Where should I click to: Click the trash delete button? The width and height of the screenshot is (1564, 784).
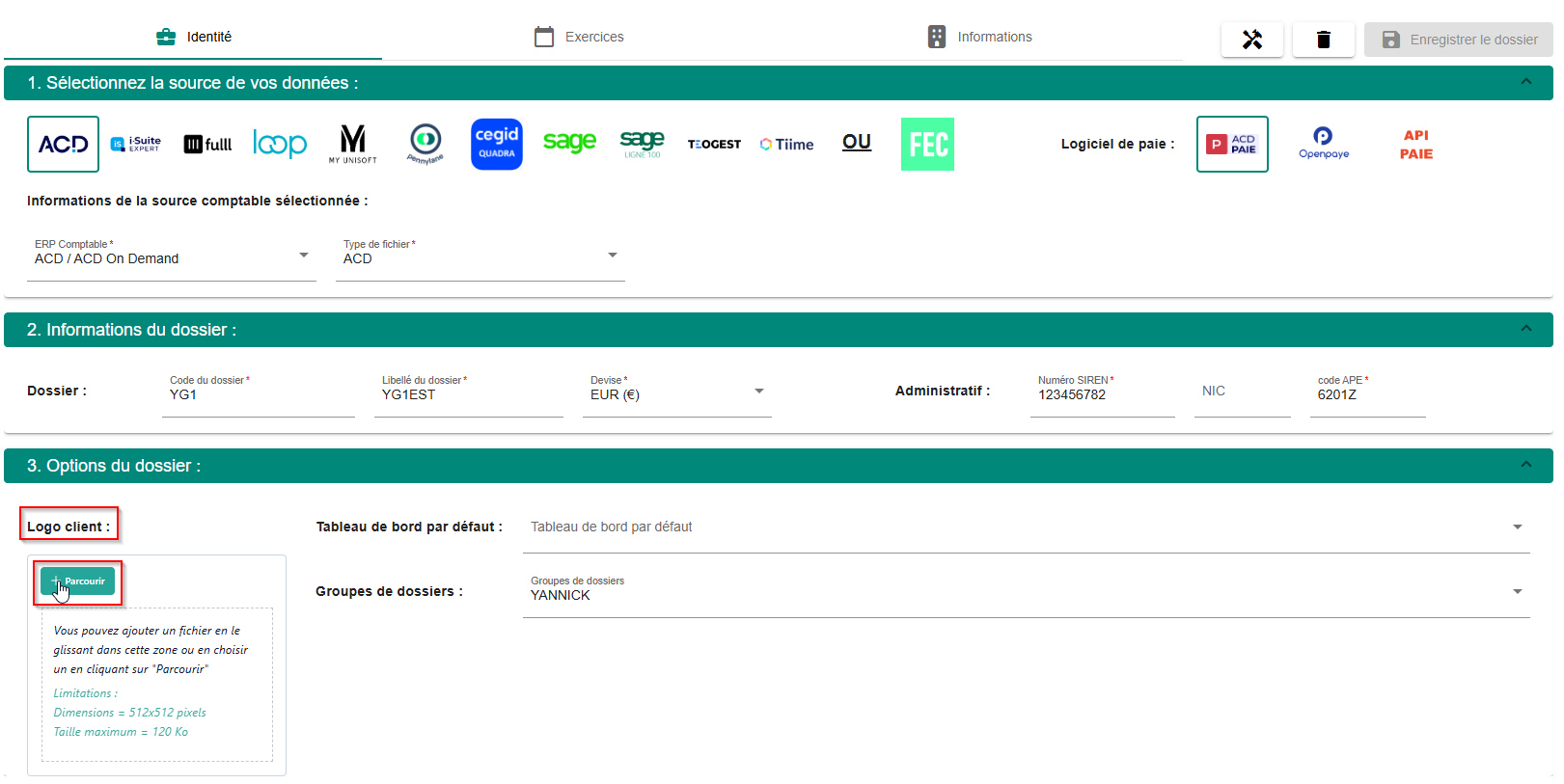tap(1324, 40)
